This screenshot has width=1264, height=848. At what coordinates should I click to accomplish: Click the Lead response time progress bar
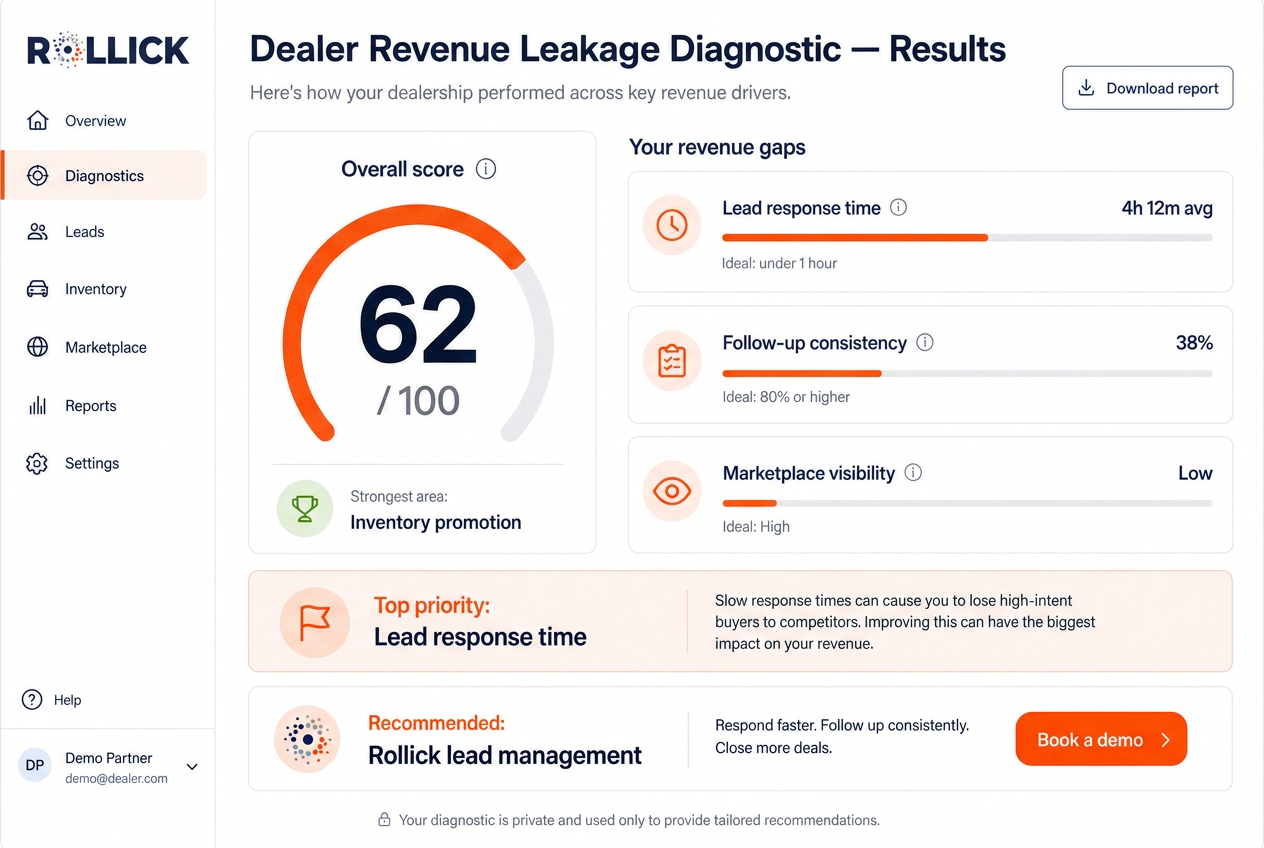coord(967,238)
